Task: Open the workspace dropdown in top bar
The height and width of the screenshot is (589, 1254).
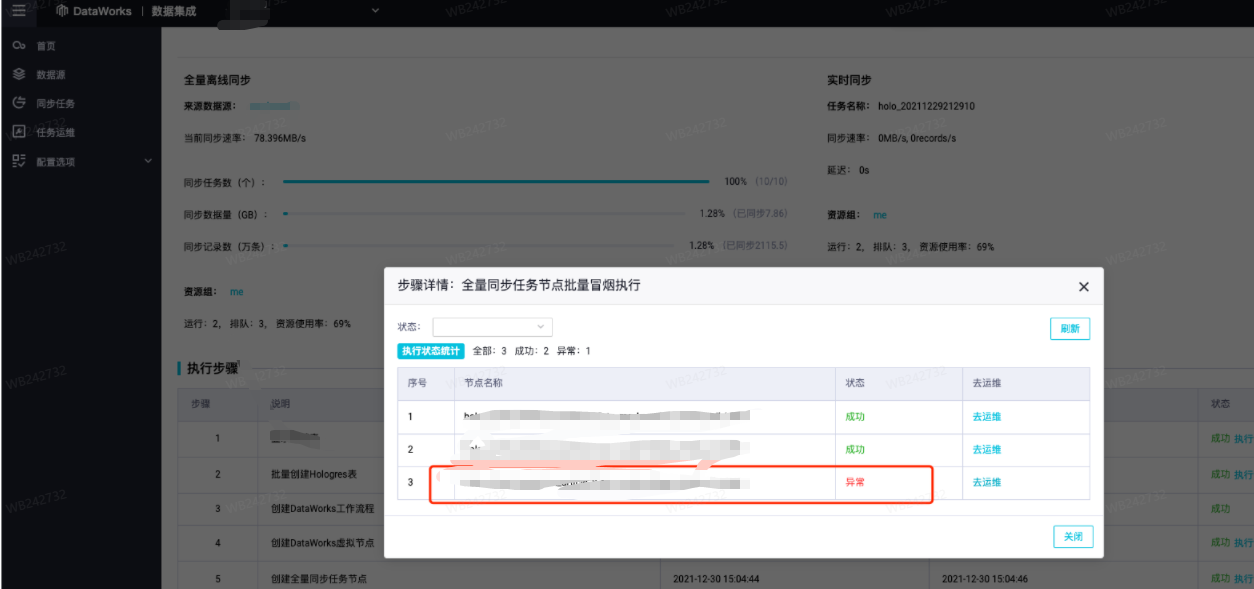Action: 376,11
